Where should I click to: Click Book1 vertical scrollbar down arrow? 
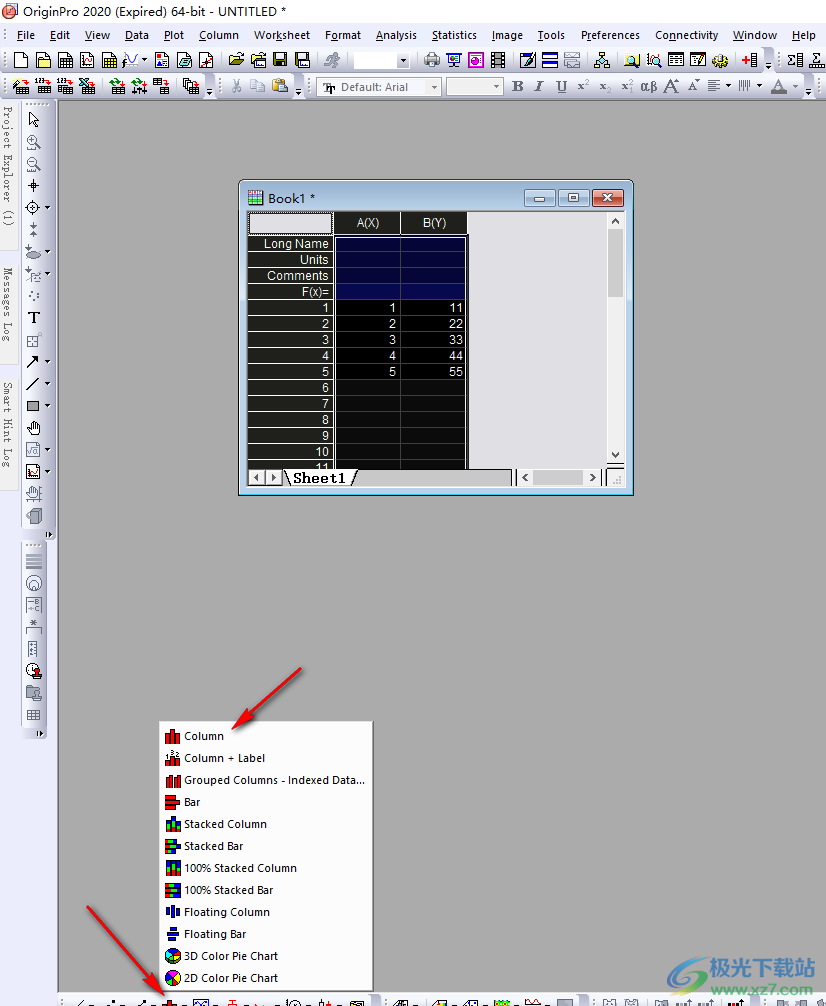pos(615,455)
